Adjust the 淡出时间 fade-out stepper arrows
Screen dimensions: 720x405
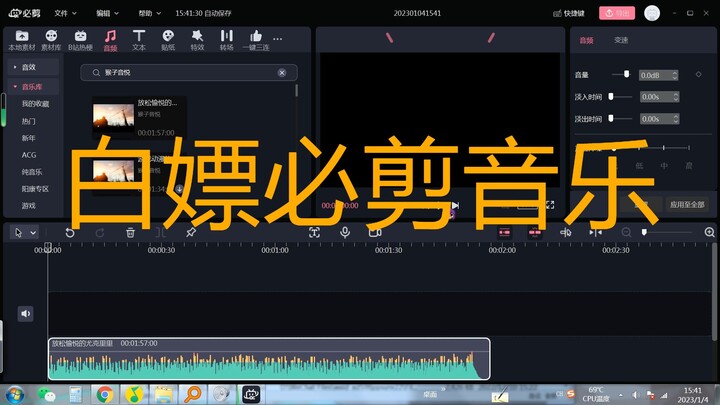click(x=675, y=118)
